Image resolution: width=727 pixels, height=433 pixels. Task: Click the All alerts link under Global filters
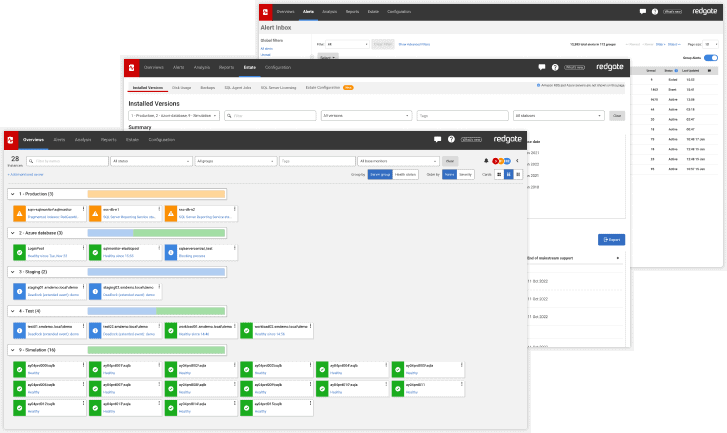[x=267, y=49]
